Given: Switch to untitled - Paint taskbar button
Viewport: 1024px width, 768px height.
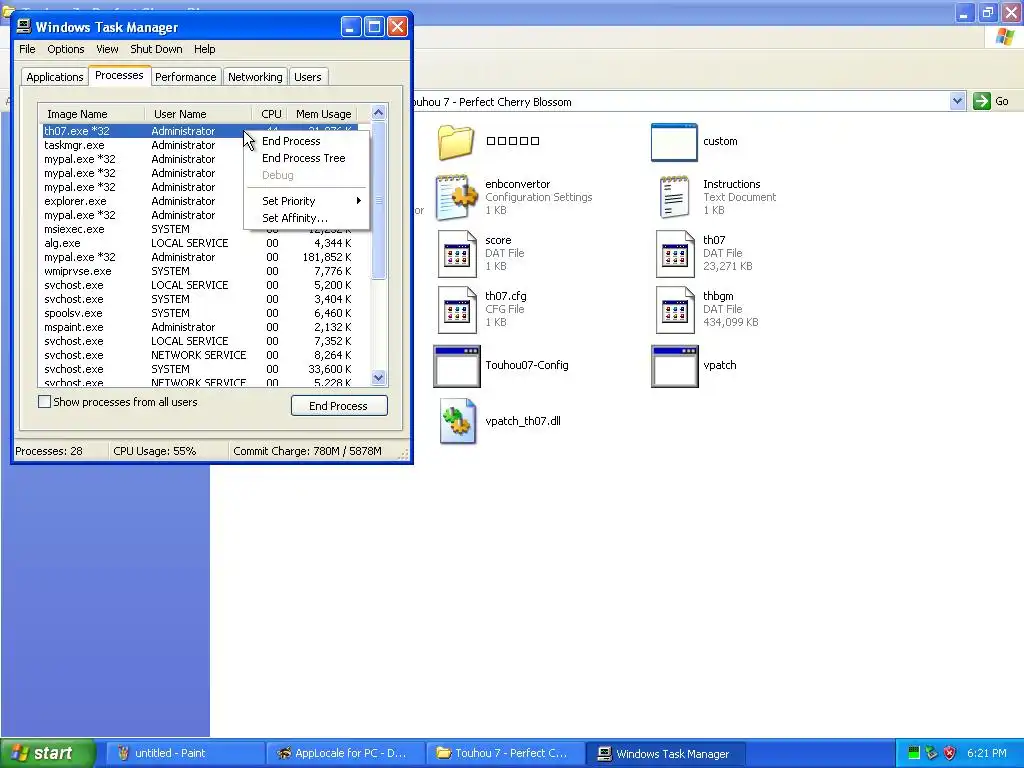Looking at the screenshot, I should tap(184, 753).
